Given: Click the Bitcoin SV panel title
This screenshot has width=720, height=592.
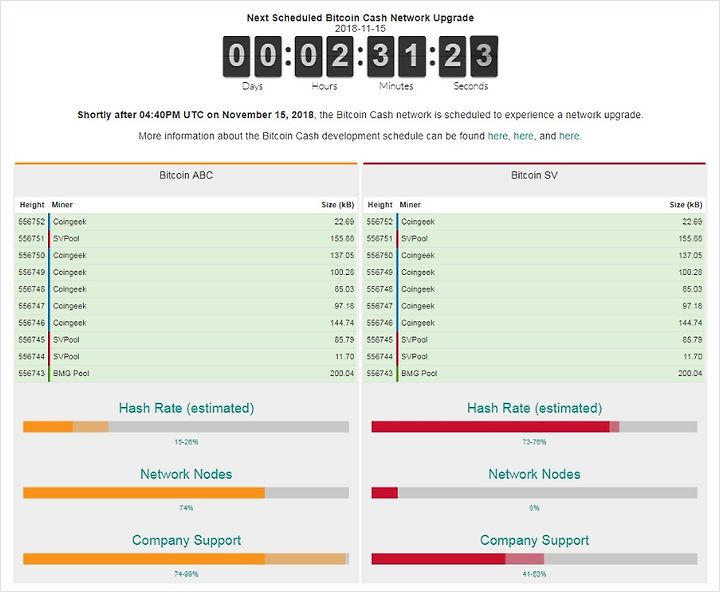Looking at the screenshot, I should pyautogui.click(x=534, y=175).
